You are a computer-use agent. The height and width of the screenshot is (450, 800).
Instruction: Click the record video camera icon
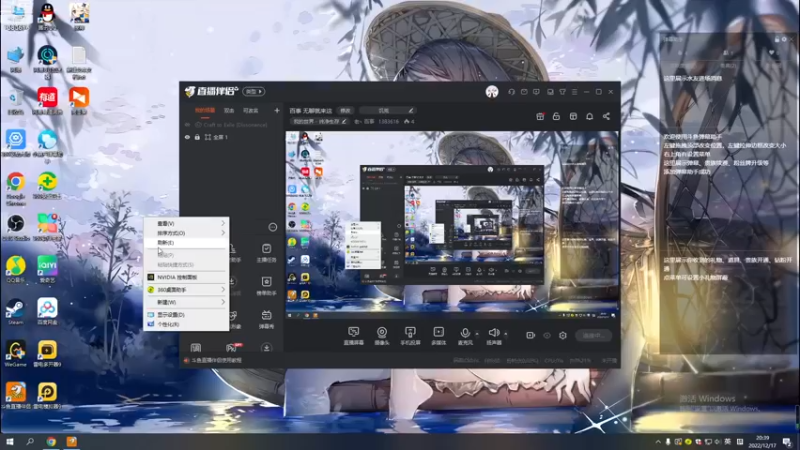[x=531, y=335]
